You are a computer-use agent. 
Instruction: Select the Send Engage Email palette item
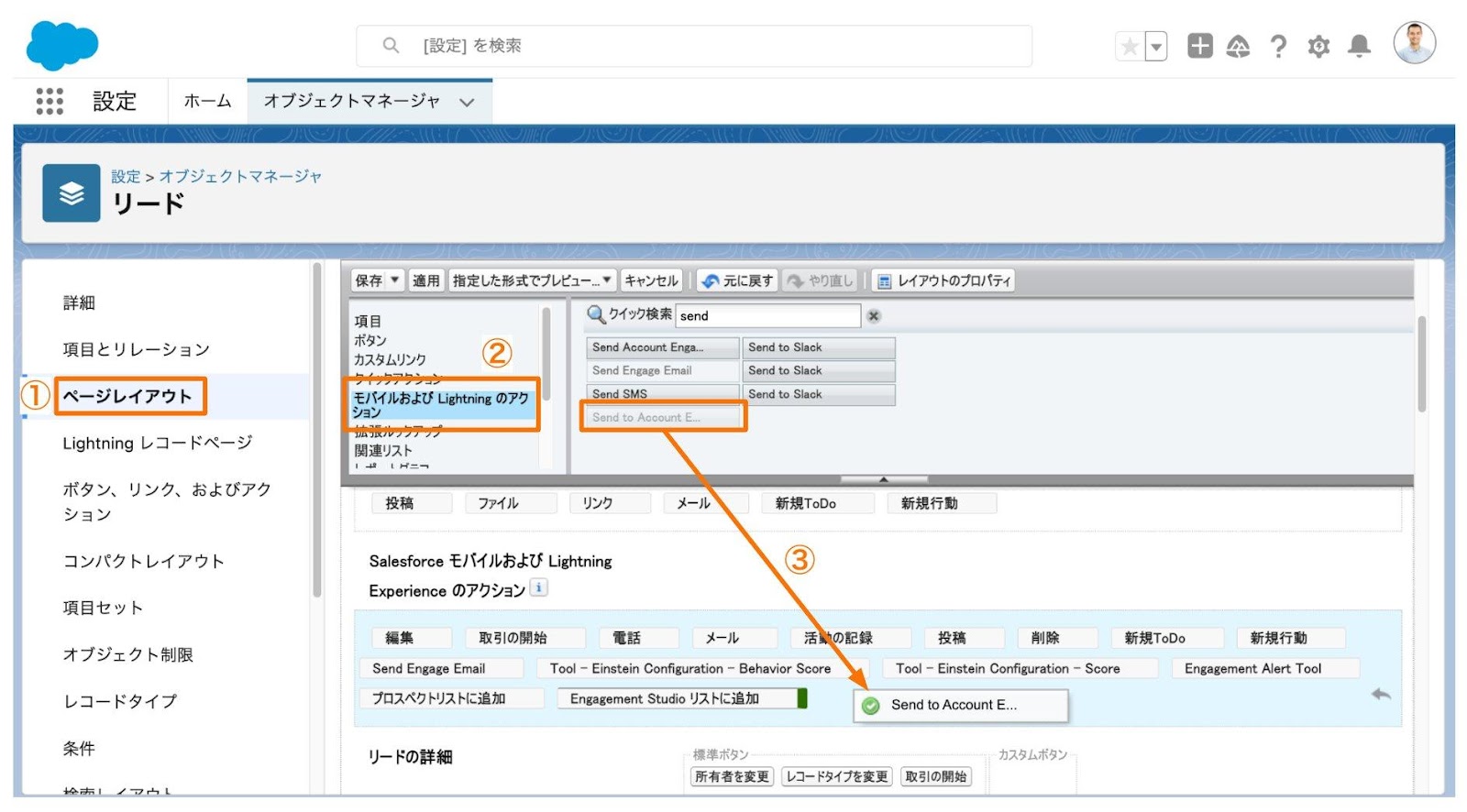click(x=663, y=370)
